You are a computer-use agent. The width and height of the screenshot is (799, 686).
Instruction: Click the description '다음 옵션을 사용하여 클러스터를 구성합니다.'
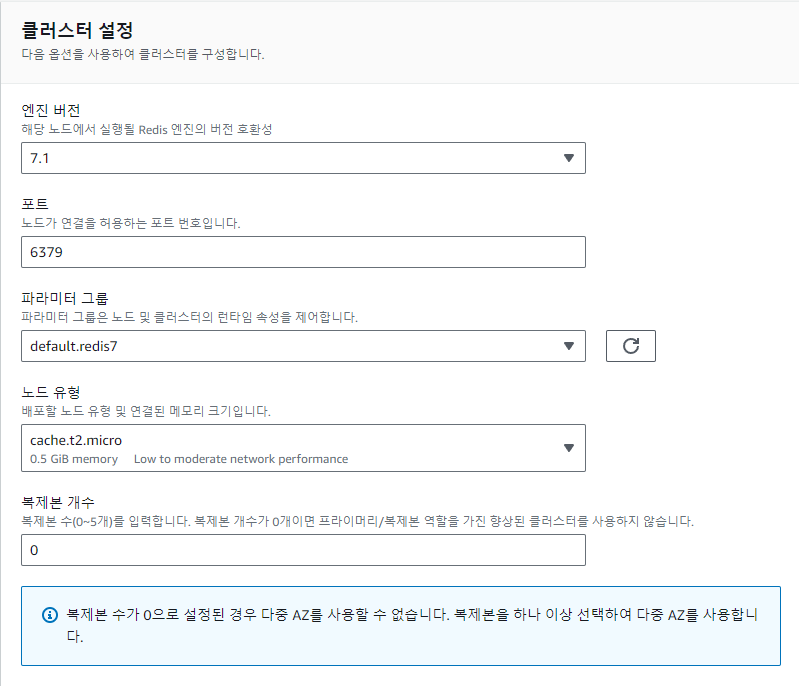(143, 54)
